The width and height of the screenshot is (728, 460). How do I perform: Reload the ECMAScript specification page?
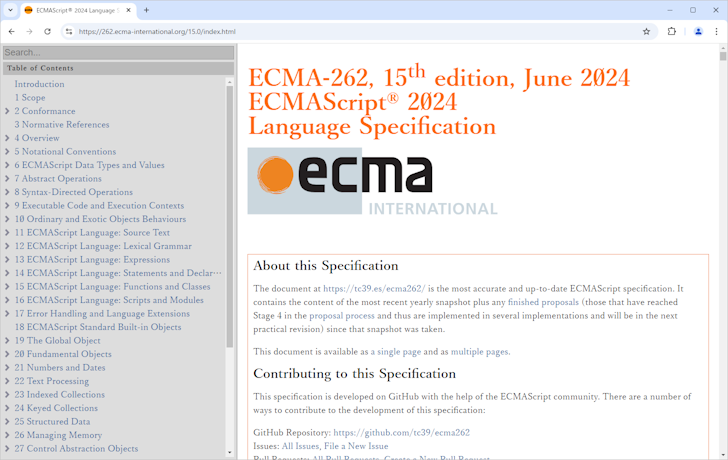pos(47,32)
